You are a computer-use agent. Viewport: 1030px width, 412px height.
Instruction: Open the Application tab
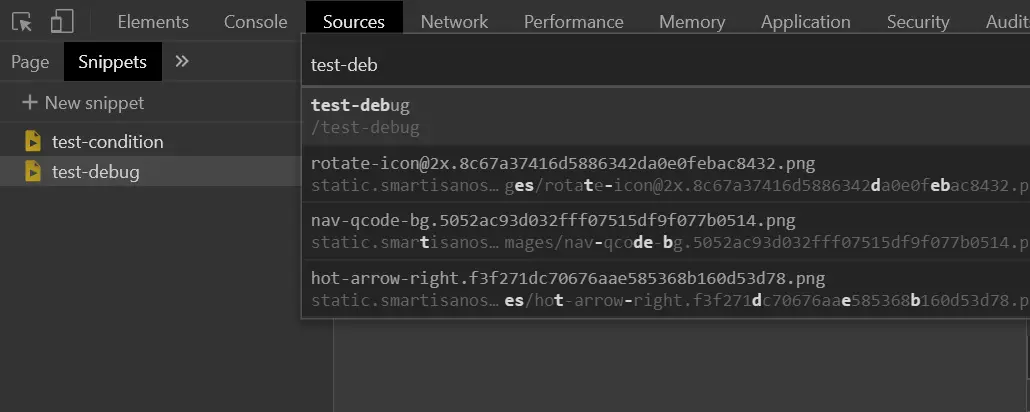pos(805,21)
